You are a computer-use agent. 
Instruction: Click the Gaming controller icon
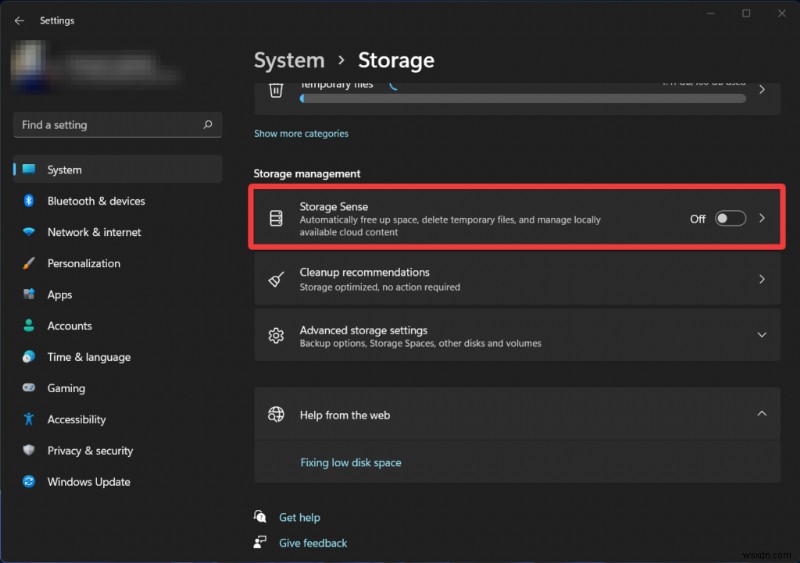coord(29,387)
